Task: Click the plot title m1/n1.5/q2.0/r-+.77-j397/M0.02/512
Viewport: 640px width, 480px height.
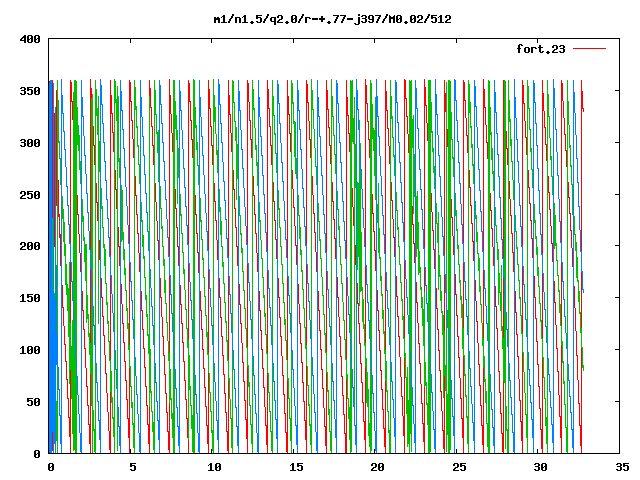Action: coord(333,19)
